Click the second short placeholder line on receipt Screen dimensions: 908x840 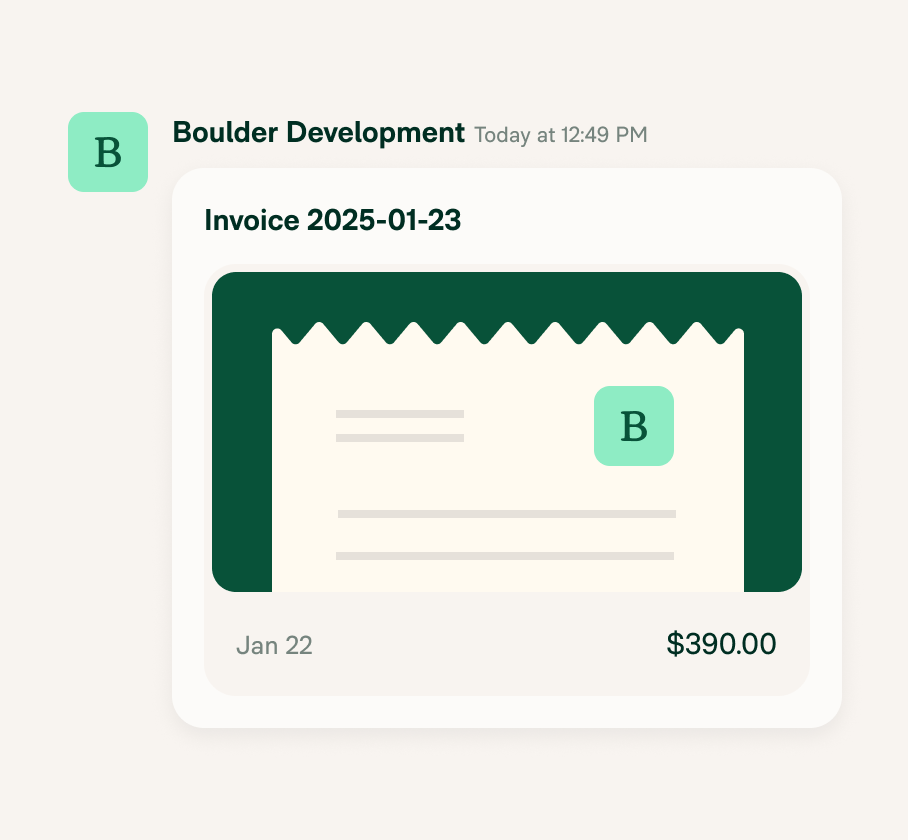[400, 438]
